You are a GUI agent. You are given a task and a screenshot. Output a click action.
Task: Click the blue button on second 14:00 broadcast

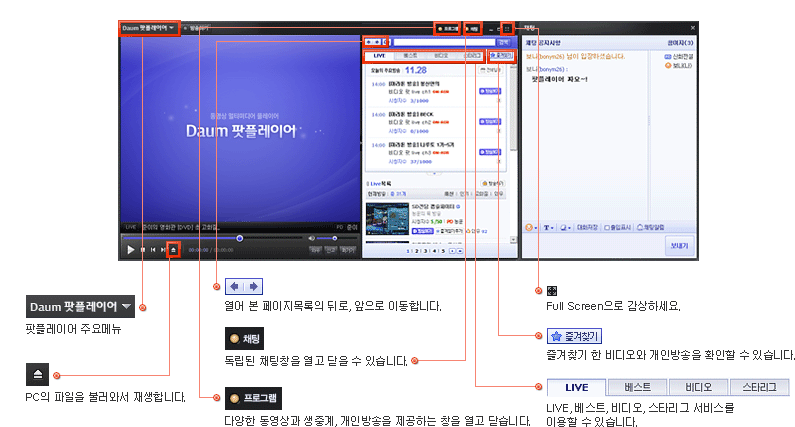(490, 122)
